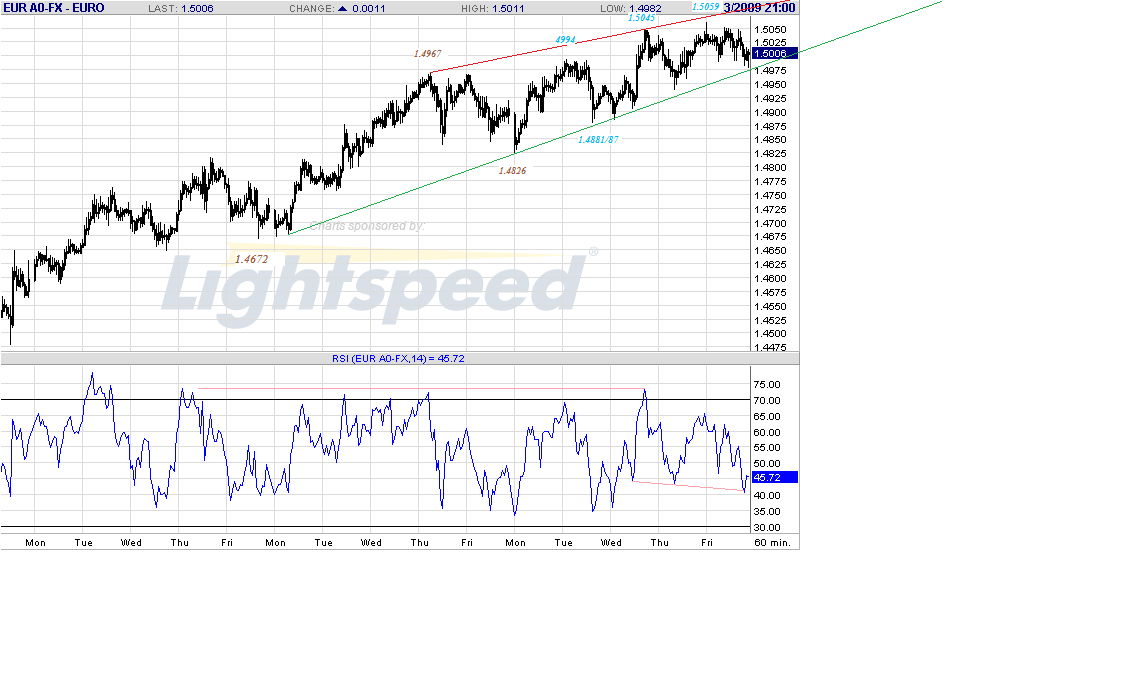Click the 1.4875 price axis label
The width and height of the screenshot is (1139, 675).
770,126
